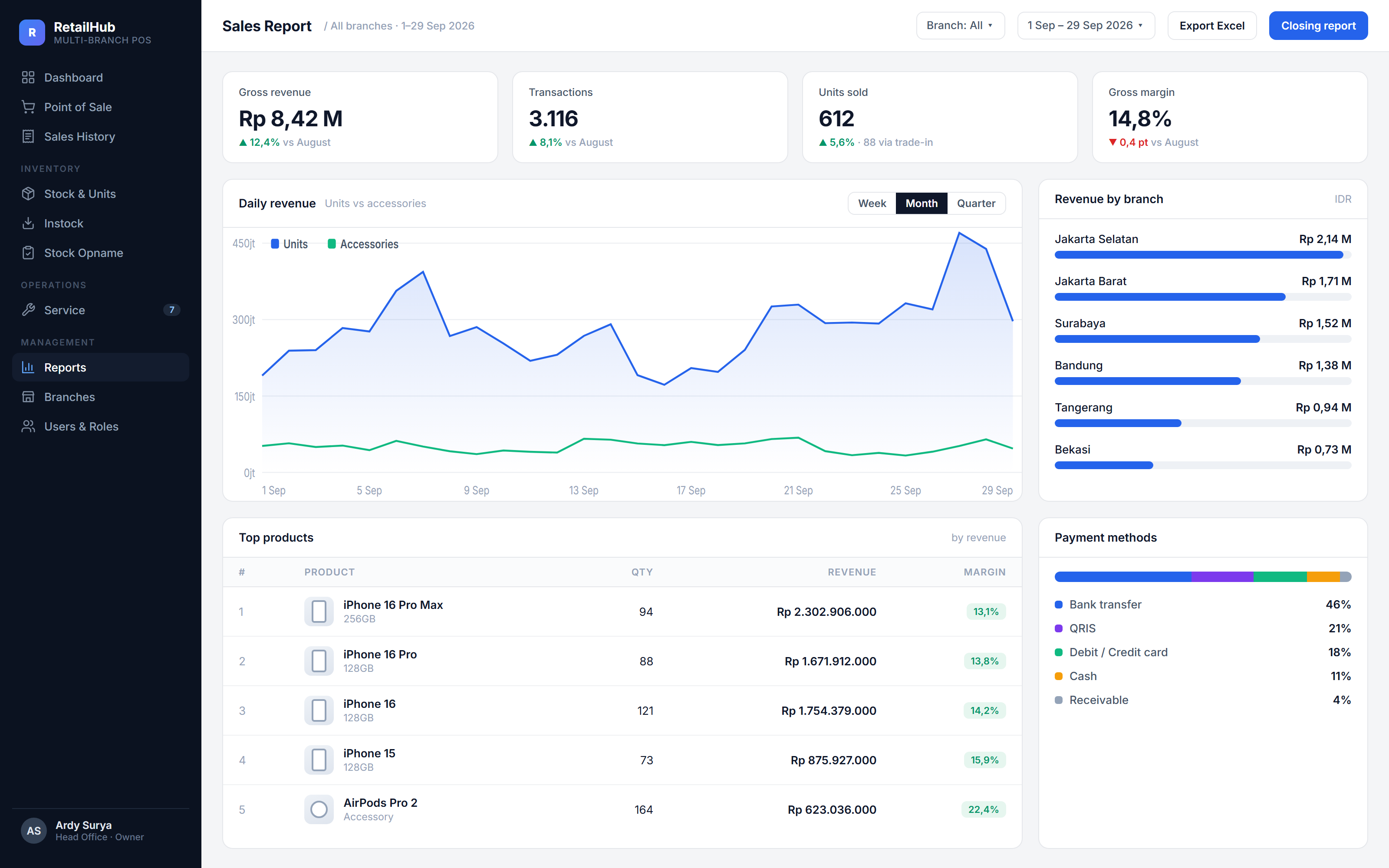Viewport: 1389px width, 868px height.
Task: Click the Tangerang Rp 0,94 M value
Action: pos(1323,408)
